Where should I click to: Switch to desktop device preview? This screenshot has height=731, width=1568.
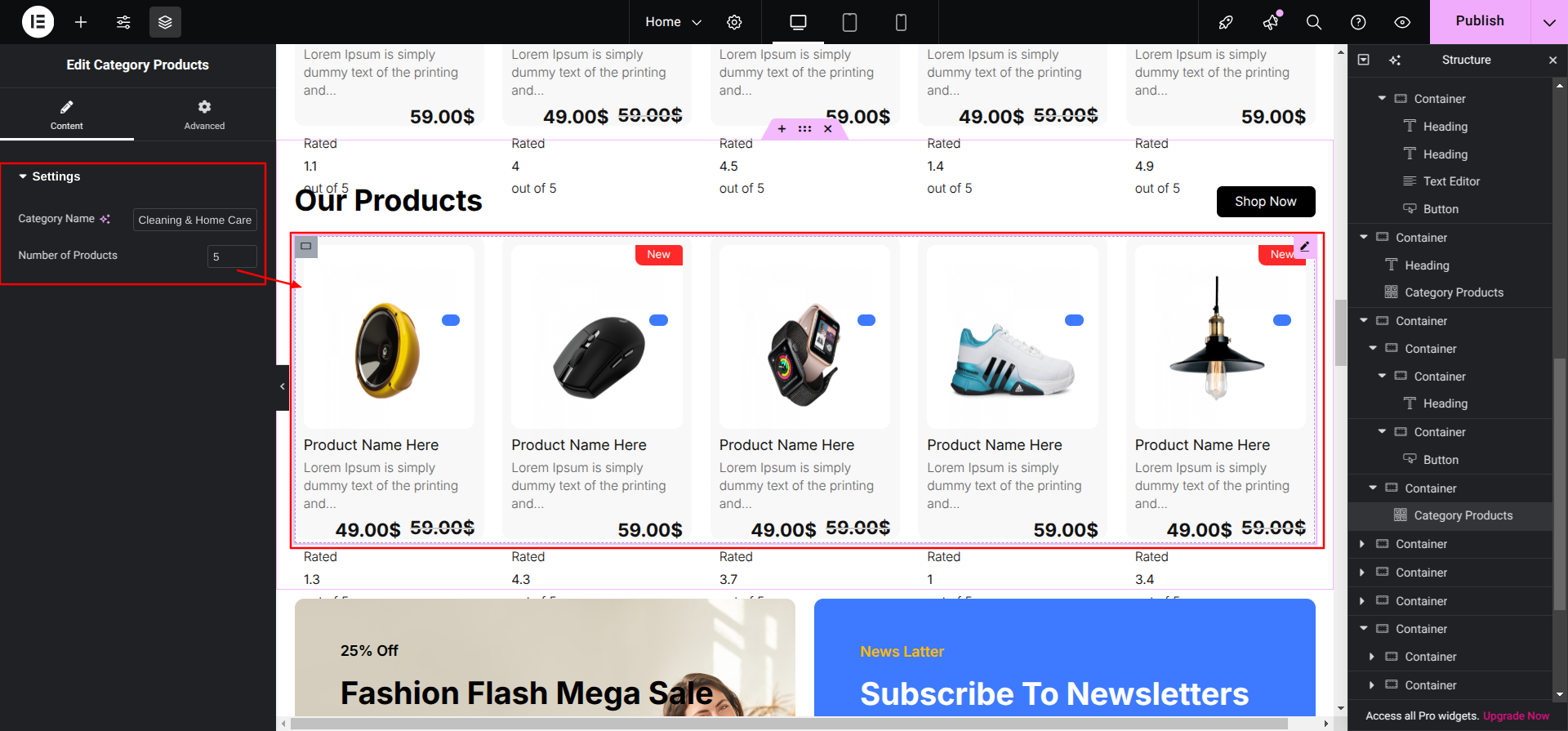tap(798, 22)
